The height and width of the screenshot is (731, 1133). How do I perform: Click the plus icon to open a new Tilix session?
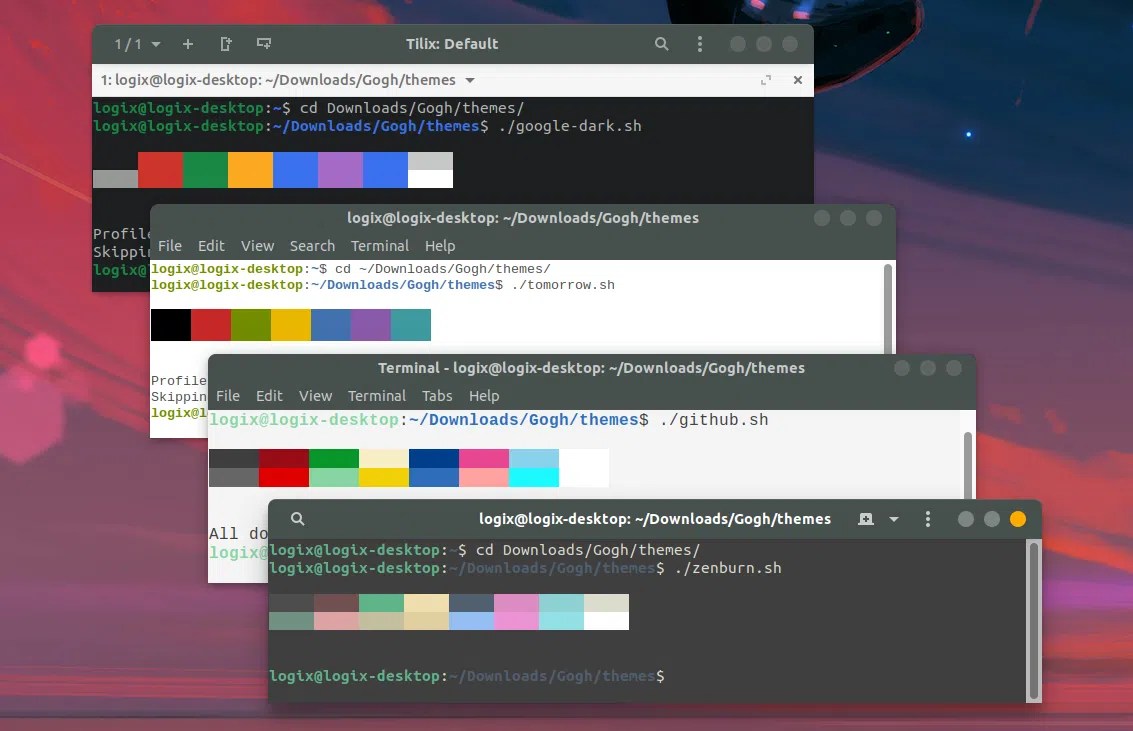pyautogui.click(x=188, y=44)
